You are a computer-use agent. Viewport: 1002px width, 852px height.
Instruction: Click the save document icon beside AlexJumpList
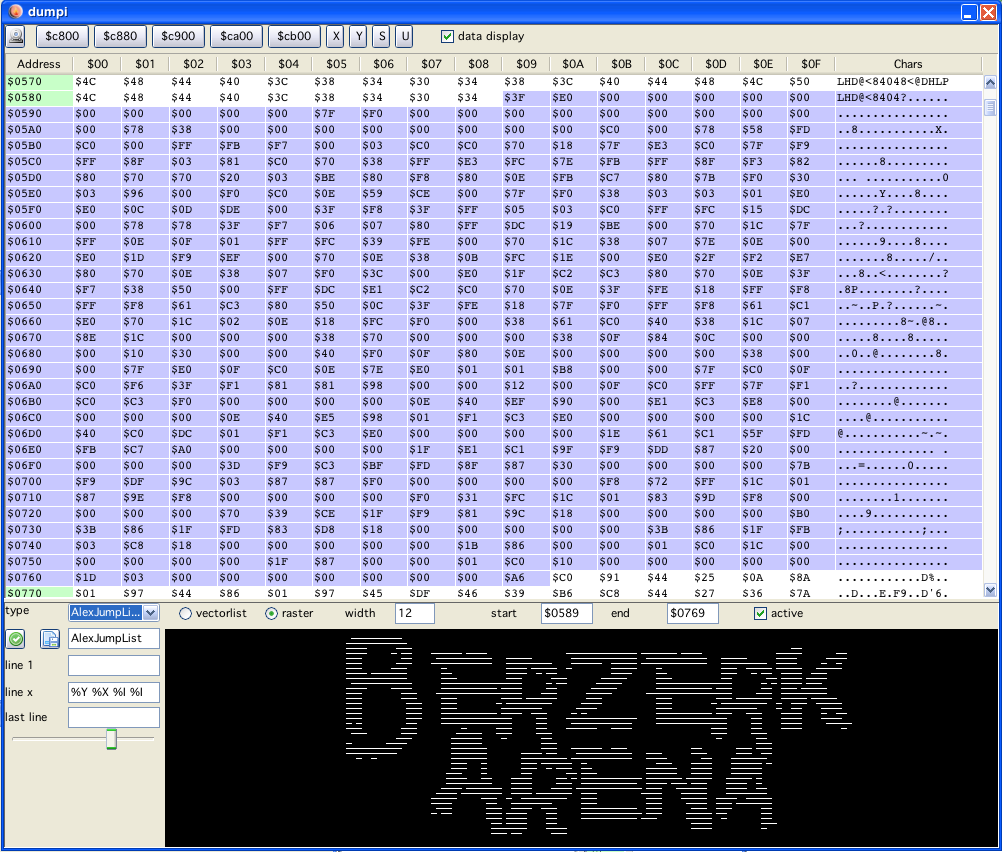49,639
